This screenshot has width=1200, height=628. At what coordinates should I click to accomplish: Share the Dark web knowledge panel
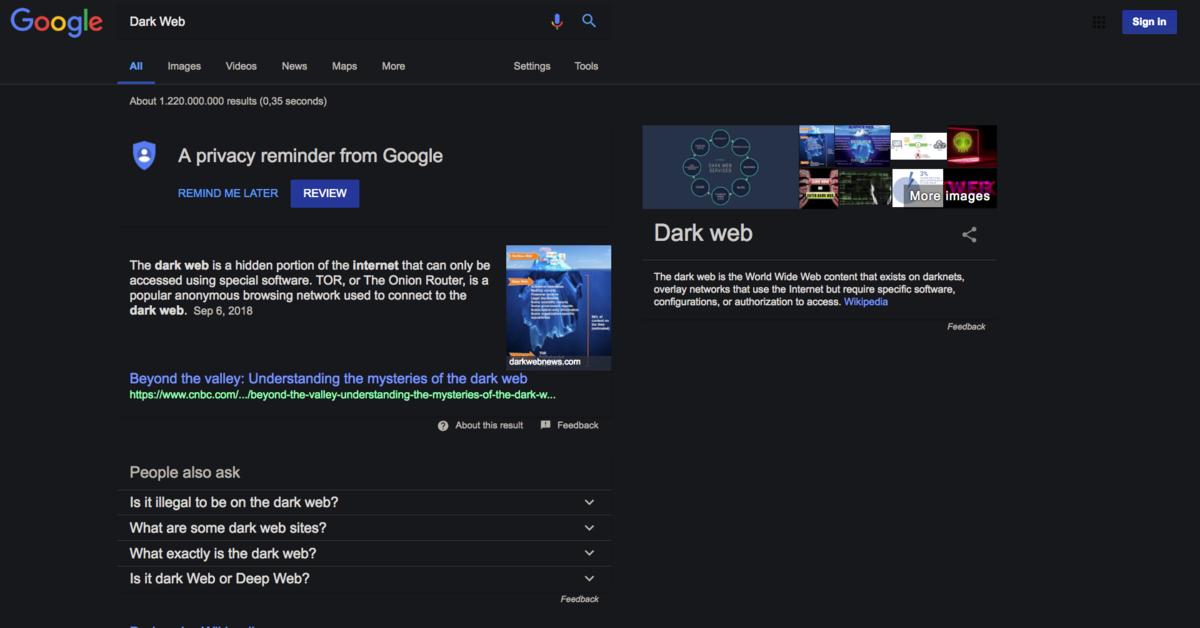[969, 235]
